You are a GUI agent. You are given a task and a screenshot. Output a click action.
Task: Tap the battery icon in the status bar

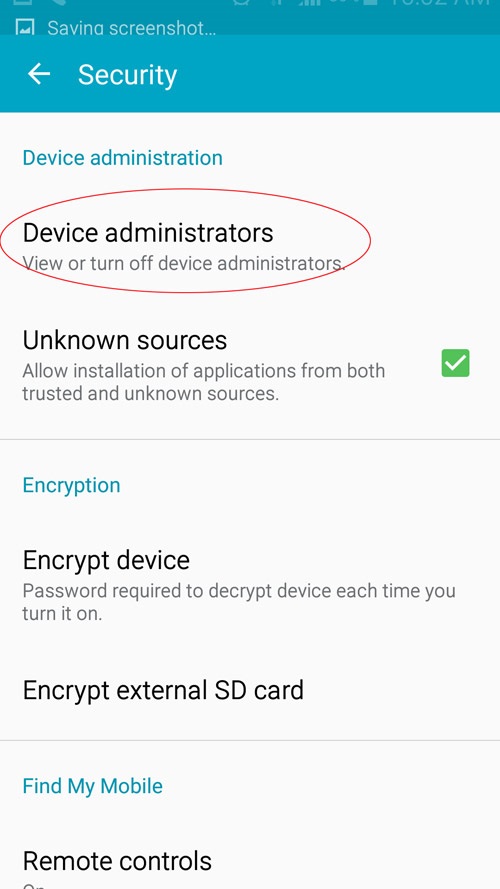(x=370, y=3)
